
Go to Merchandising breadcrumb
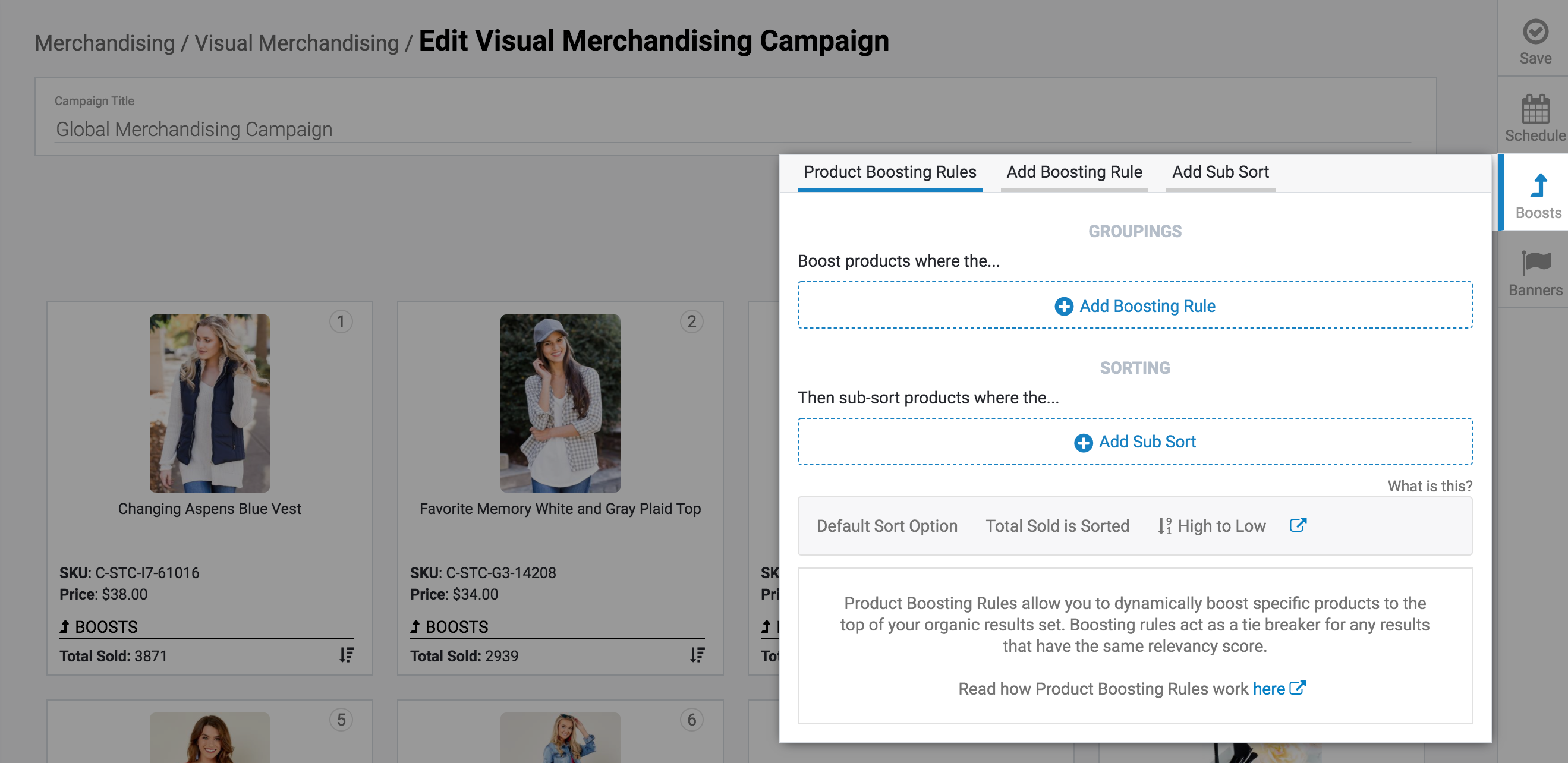tap(105, 43)
